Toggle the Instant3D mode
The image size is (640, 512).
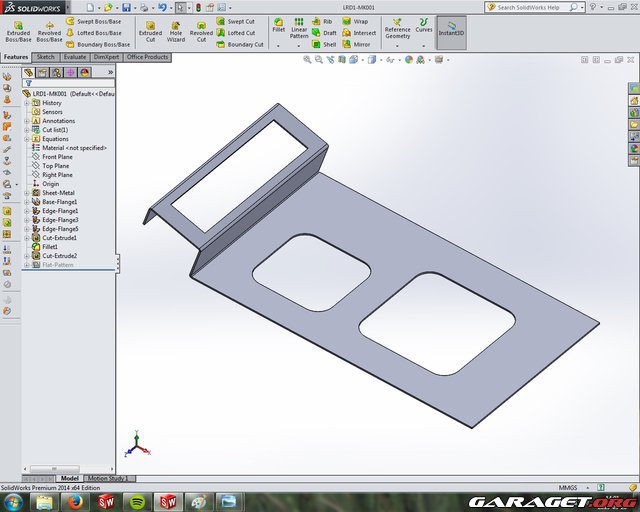[452, 28]
